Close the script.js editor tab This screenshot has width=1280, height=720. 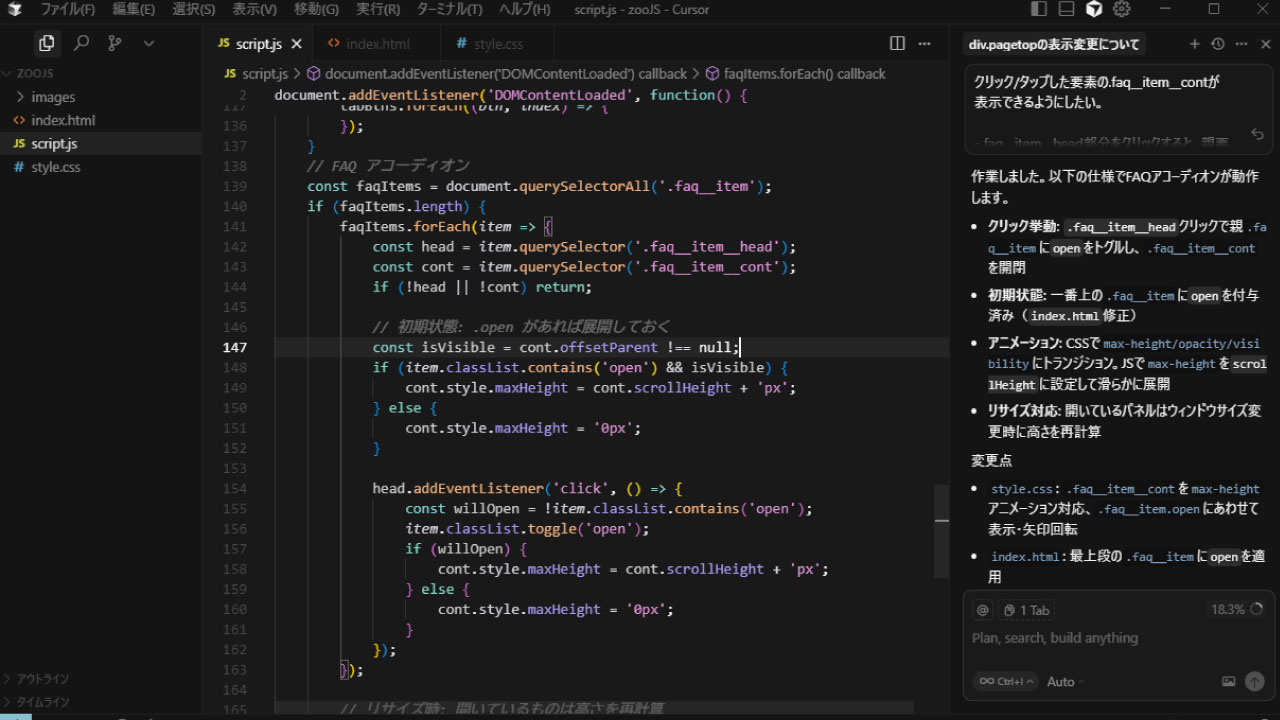tap(296, 44)
